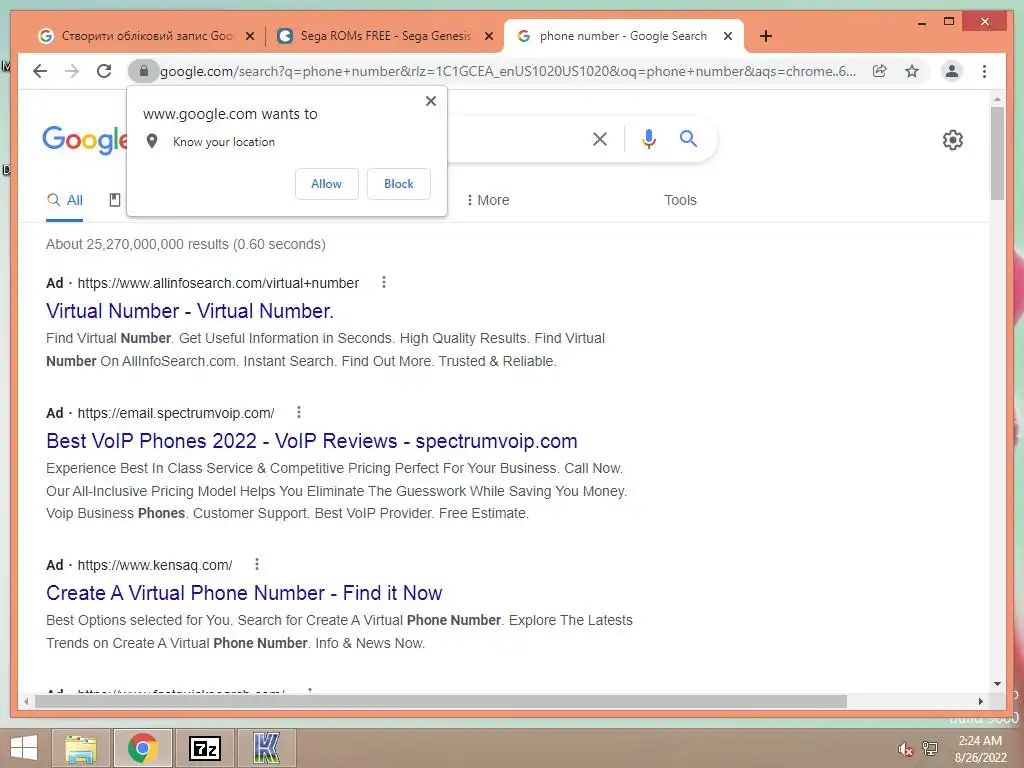Viewport: 1024px width, 768px height.
Task: Bookmark this page with star icon
Action: (912, 71)
